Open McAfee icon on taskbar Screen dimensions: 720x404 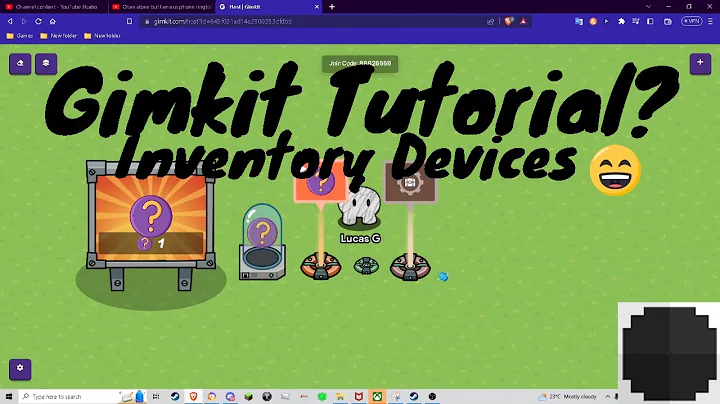pyautogui.click(x=359, y=396)
